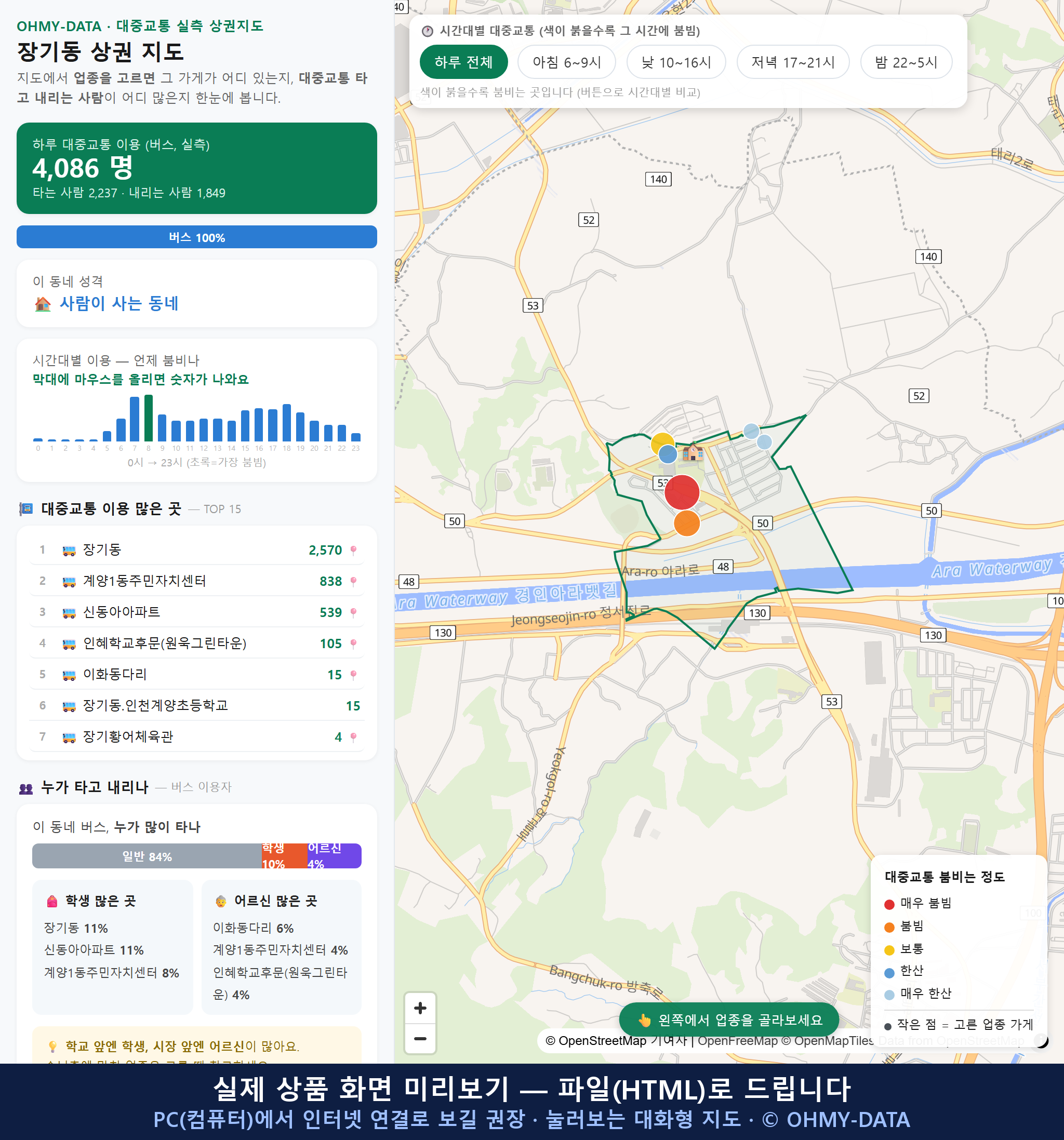Click the house emoji by 사람이 사는 동네
This screenshot has height=1140, width=1064.
pos(43,304)
